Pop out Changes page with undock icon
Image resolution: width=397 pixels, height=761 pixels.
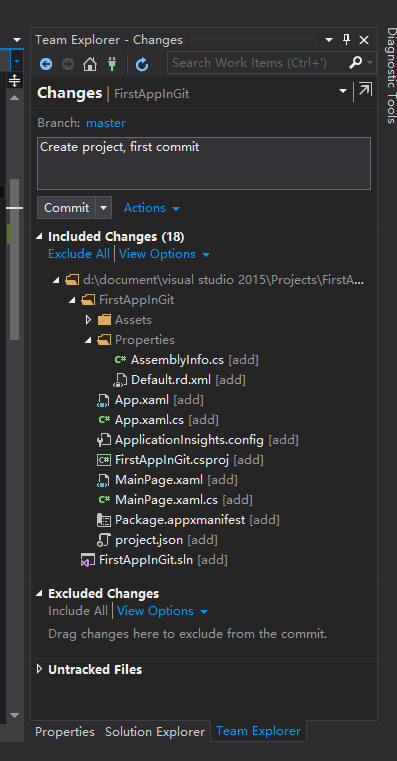(x=365, y=90)
